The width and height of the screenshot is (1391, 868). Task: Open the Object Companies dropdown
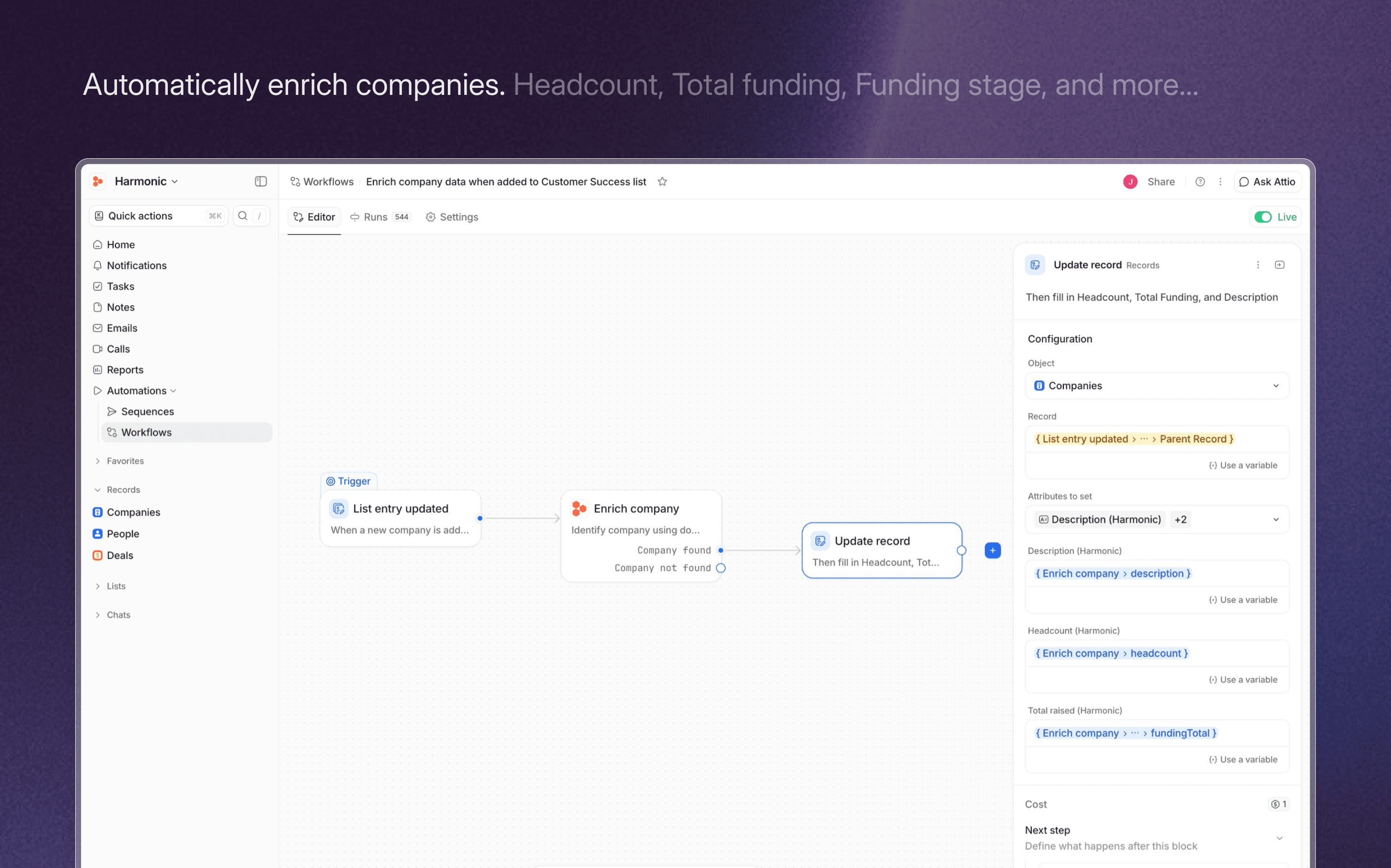[1157, 385]
